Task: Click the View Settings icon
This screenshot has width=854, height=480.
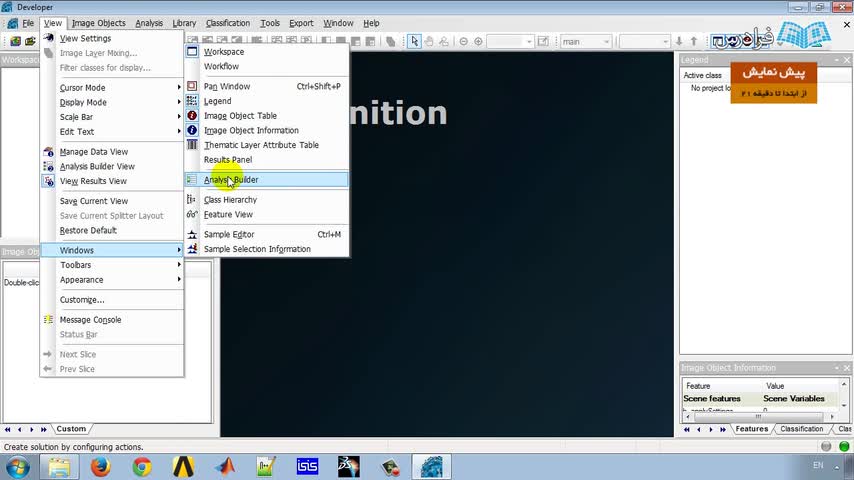Action: (48, 38)
